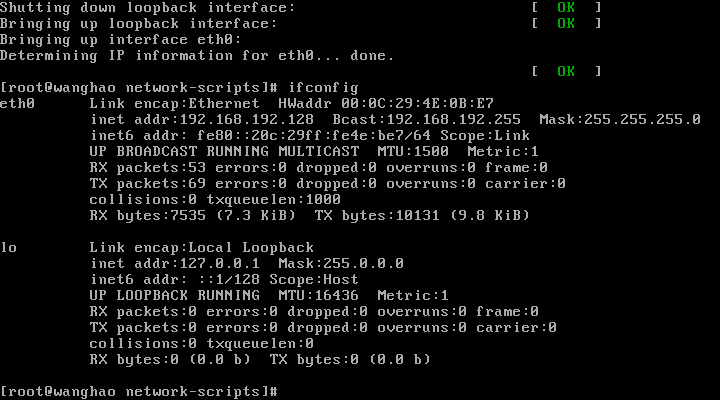Image resolution: width=720 pixels, height=400 pixels.
Task: Click the green OK after eth0 done
Action: tap(566, 71)
